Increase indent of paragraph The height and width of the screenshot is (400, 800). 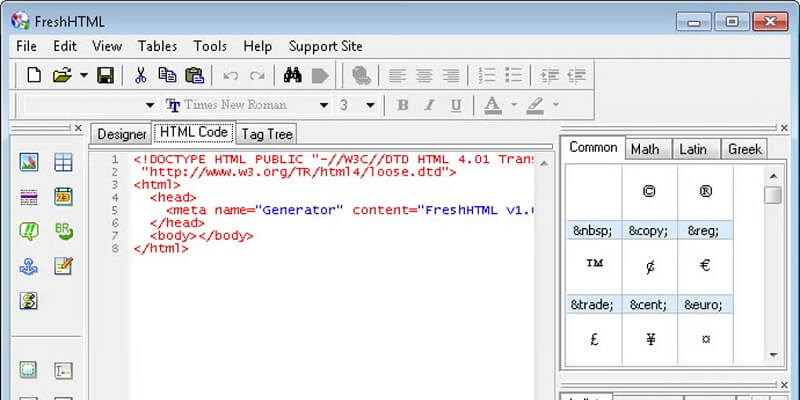pyautogui.click(x=576, y=76)
